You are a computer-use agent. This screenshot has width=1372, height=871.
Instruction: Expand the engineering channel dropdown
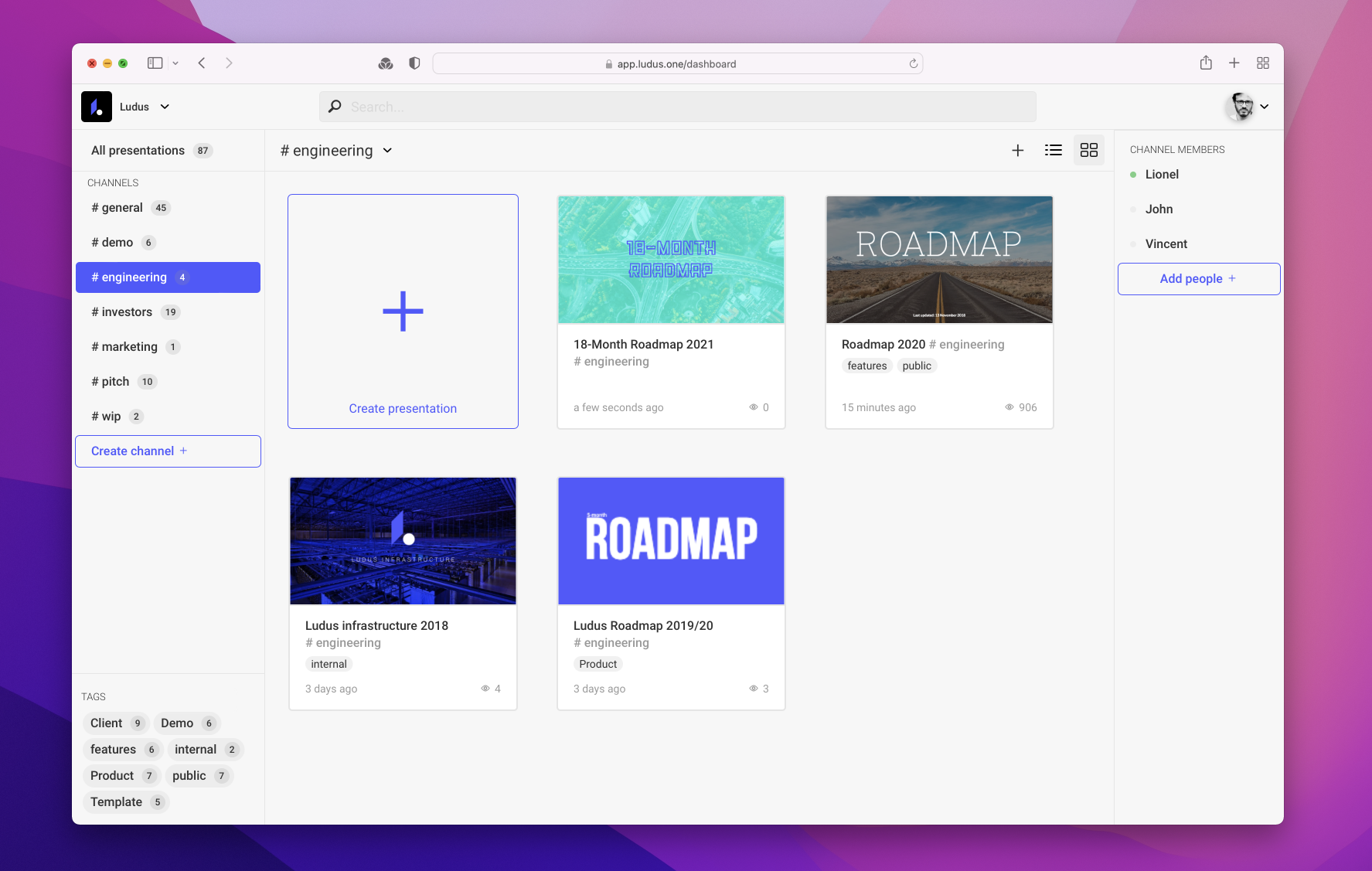click(x=387, y=151)
